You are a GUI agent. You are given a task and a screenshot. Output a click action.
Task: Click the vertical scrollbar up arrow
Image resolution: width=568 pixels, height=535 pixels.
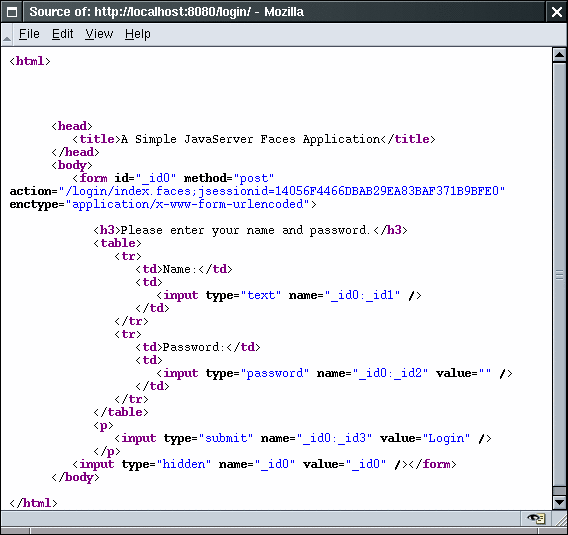559,55
